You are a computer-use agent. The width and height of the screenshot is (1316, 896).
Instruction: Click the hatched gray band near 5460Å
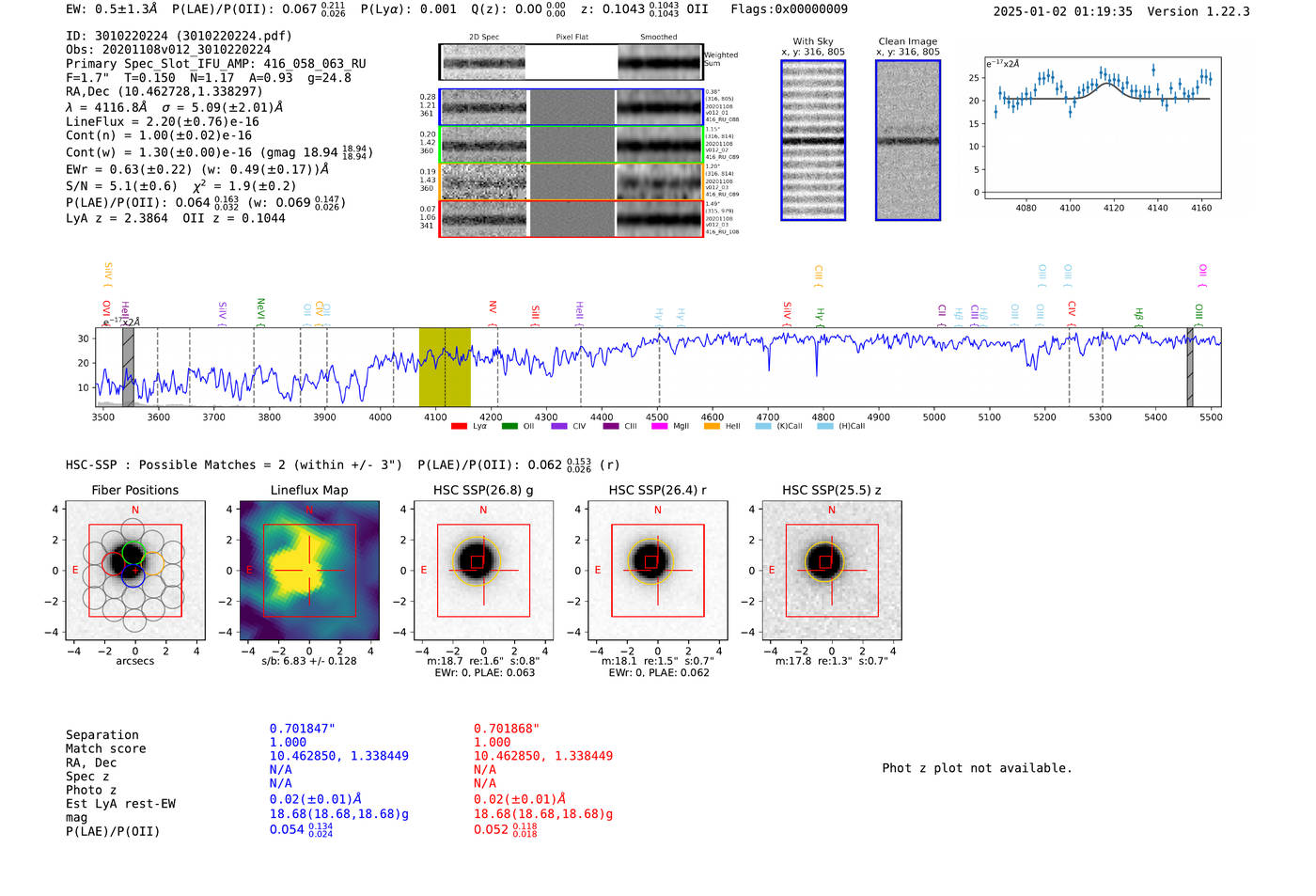[1190, 367]
